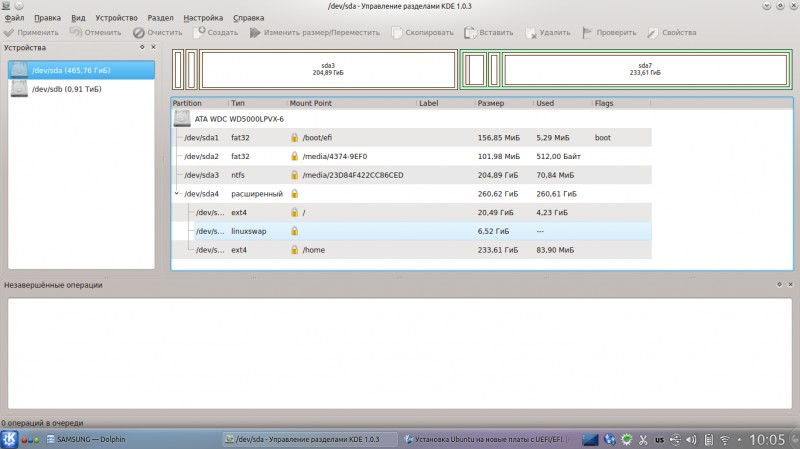Click the Создать new partition button
The width and height of the screenshot is (800, 449).
pyautogui.click(x=216, y=33)
